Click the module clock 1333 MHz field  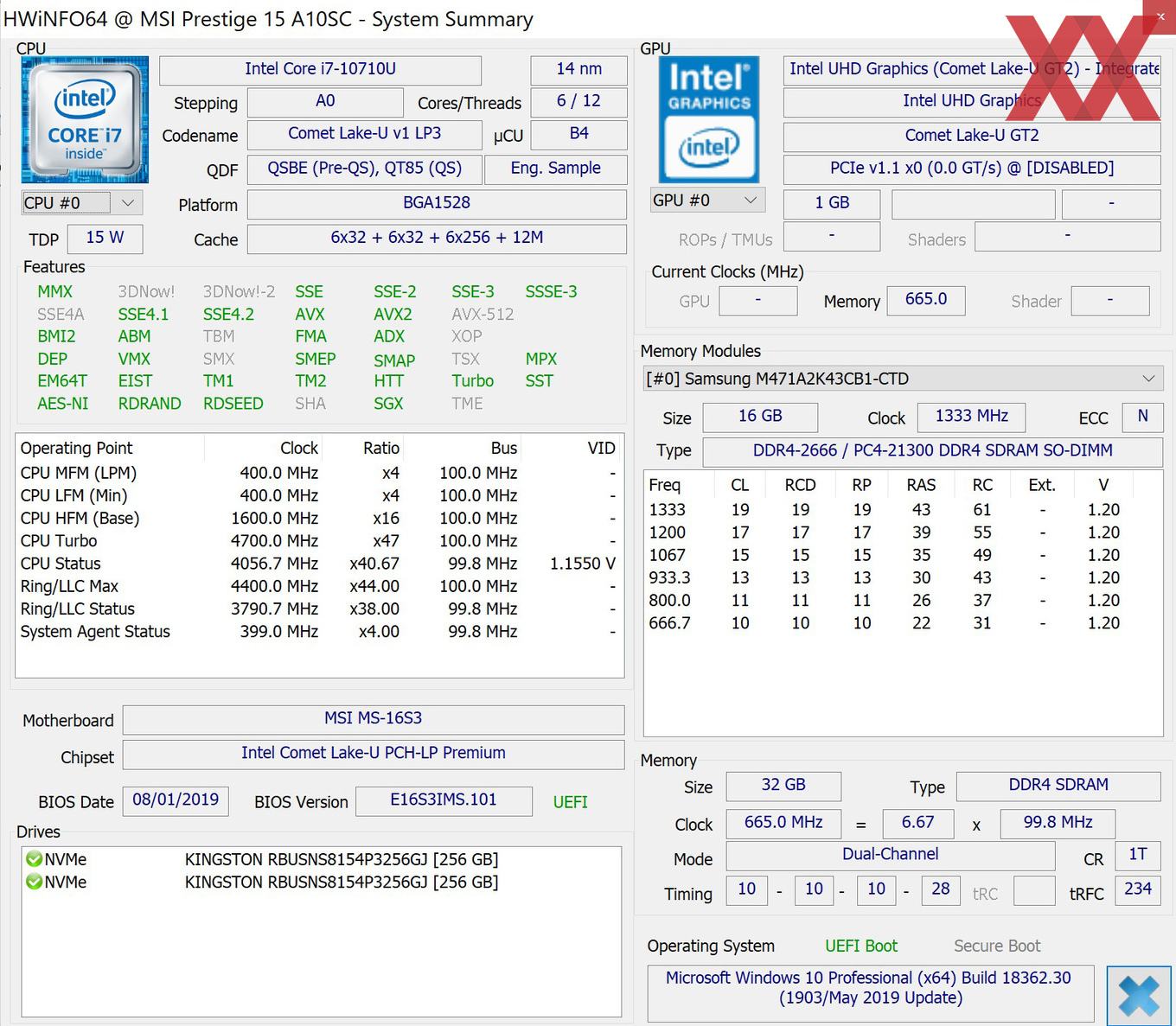point(972,417)
